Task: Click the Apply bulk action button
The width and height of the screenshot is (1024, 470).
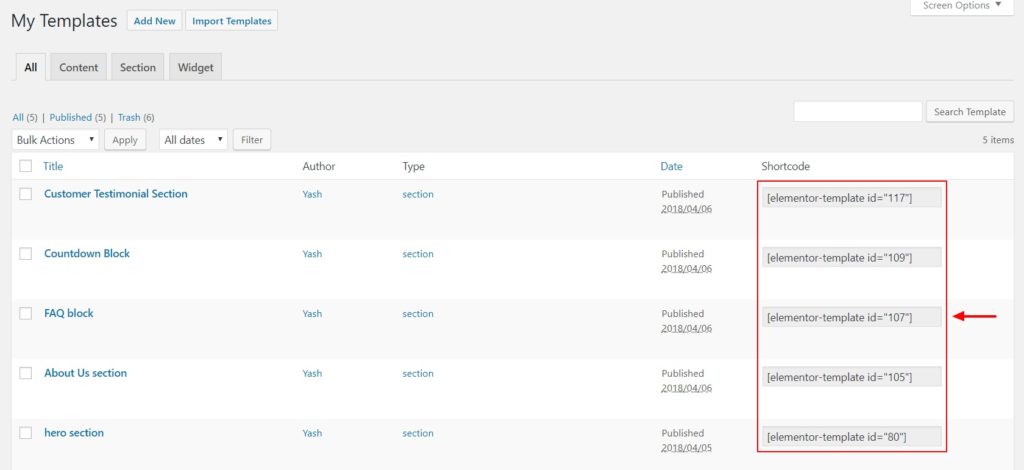Action: 125,140
